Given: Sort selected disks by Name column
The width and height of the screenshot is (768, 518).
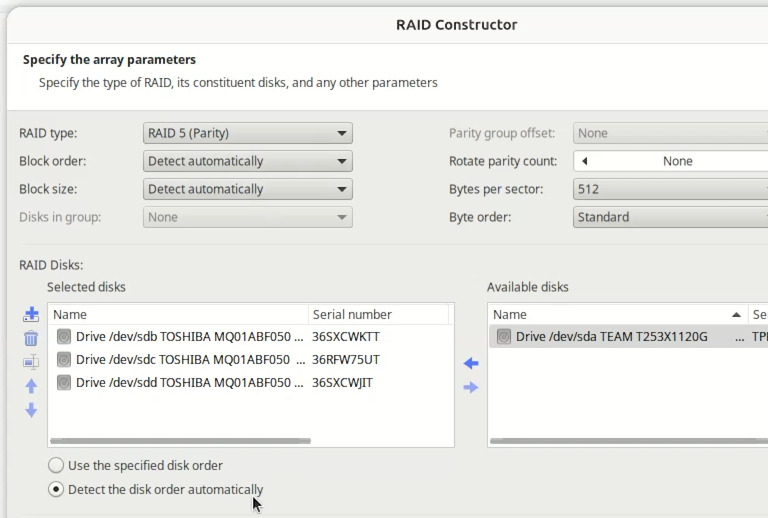Looking at the screenshot, I should coord(178,314).
